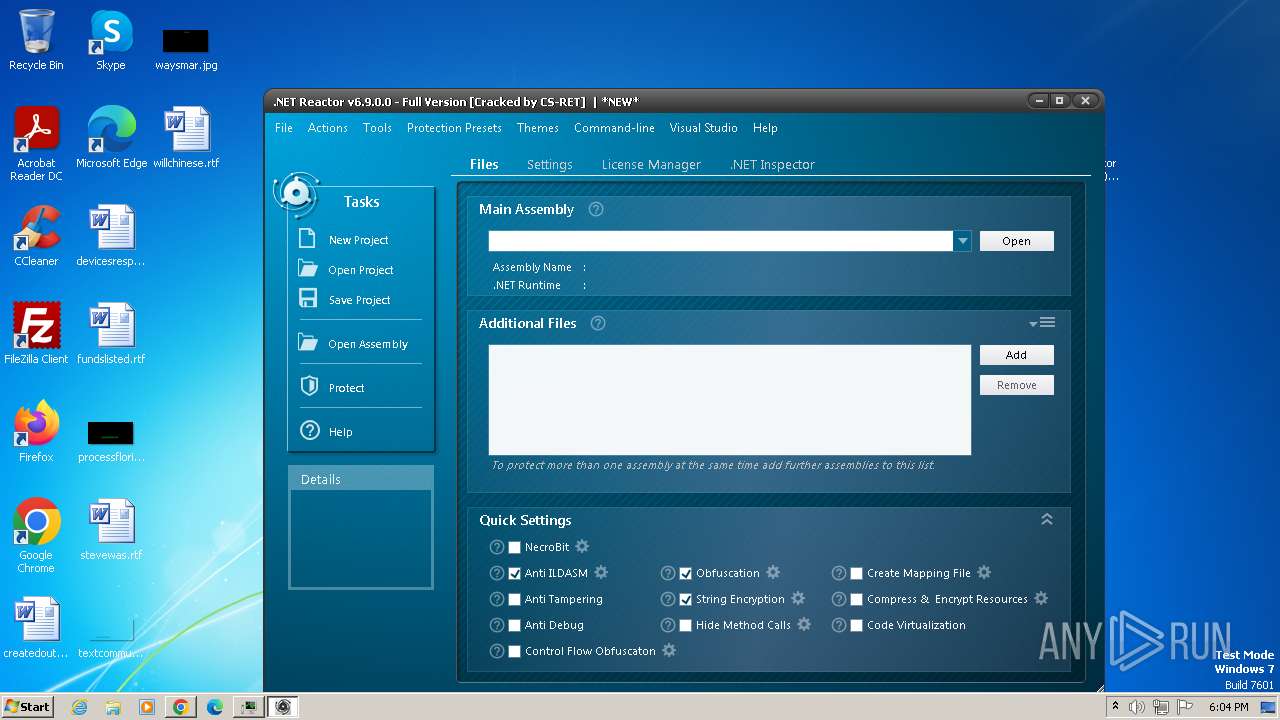
Task: Launch Chrome from the taskbar
Action: point(180,707)
